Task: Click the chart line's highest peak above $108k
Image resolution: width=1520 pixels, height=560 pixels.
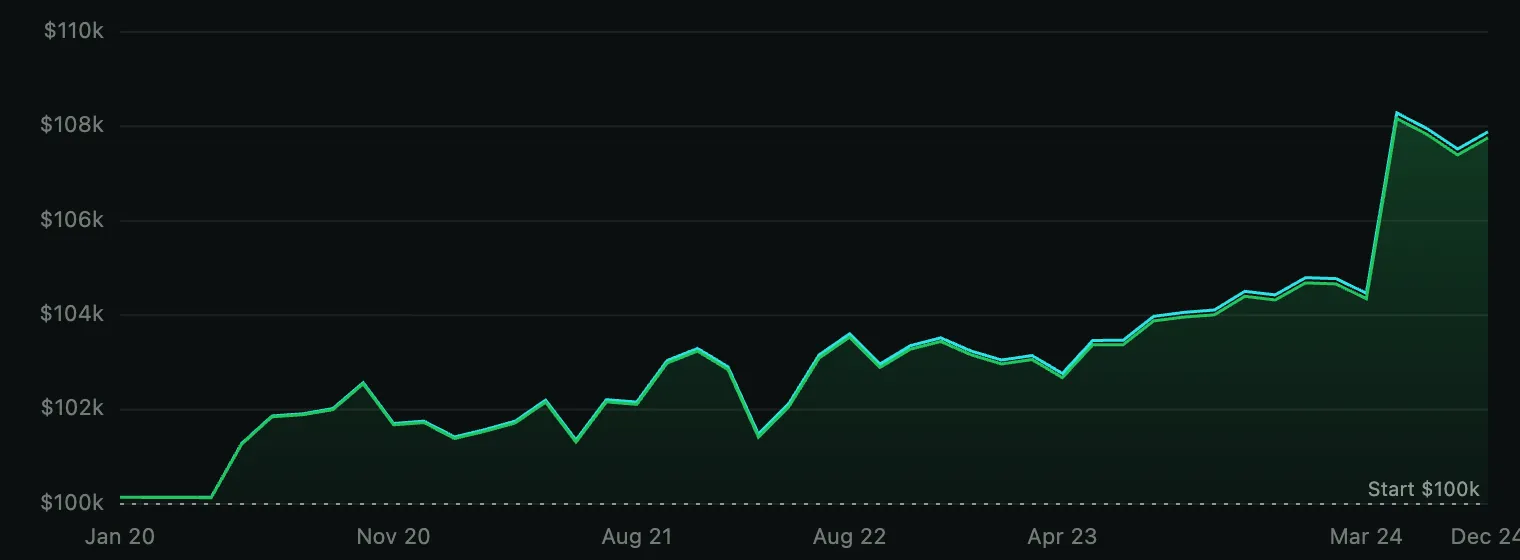Action: [x=1396, y=114]
